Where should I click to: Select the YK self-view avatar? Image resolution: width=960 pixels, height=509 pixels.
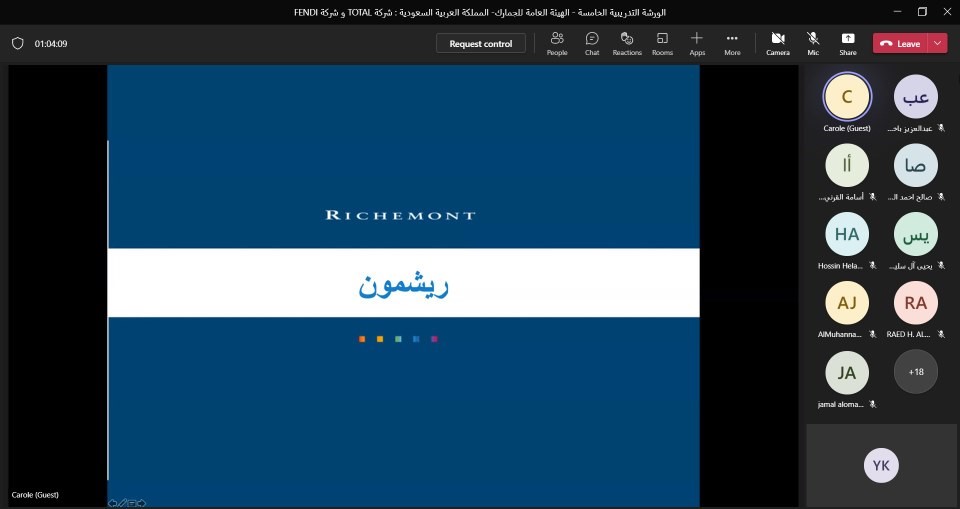881,466
